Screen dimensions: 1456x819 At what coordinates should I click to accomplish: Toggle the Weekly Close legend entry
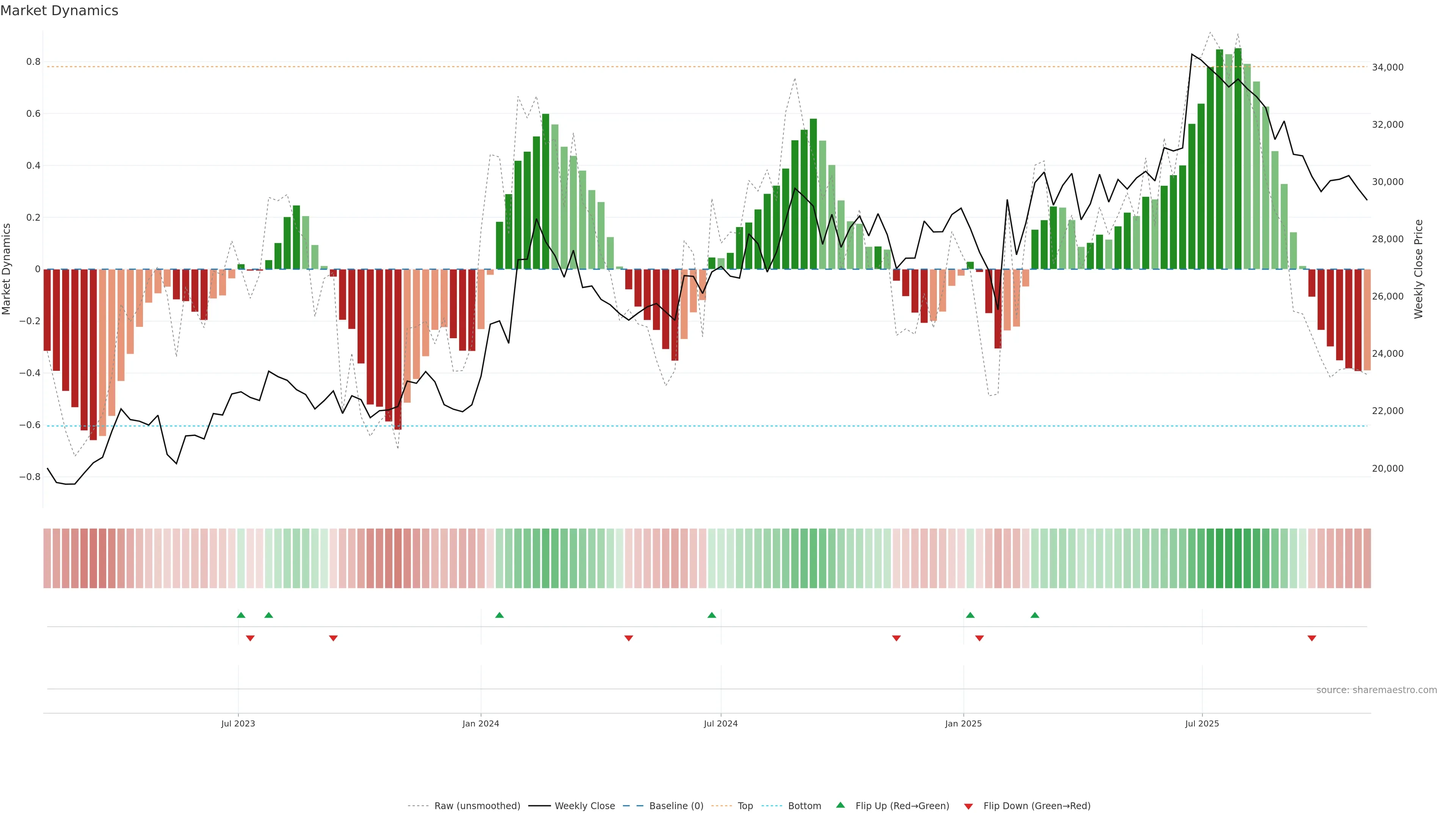584,805
